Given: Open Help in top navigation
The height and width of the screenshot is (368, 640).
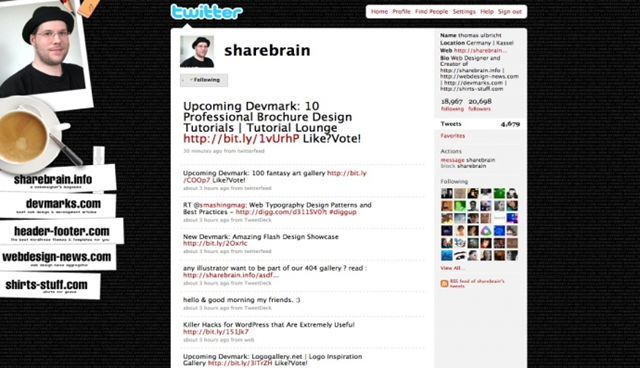Looking at the screenshot, I should (x=487, y=12).
